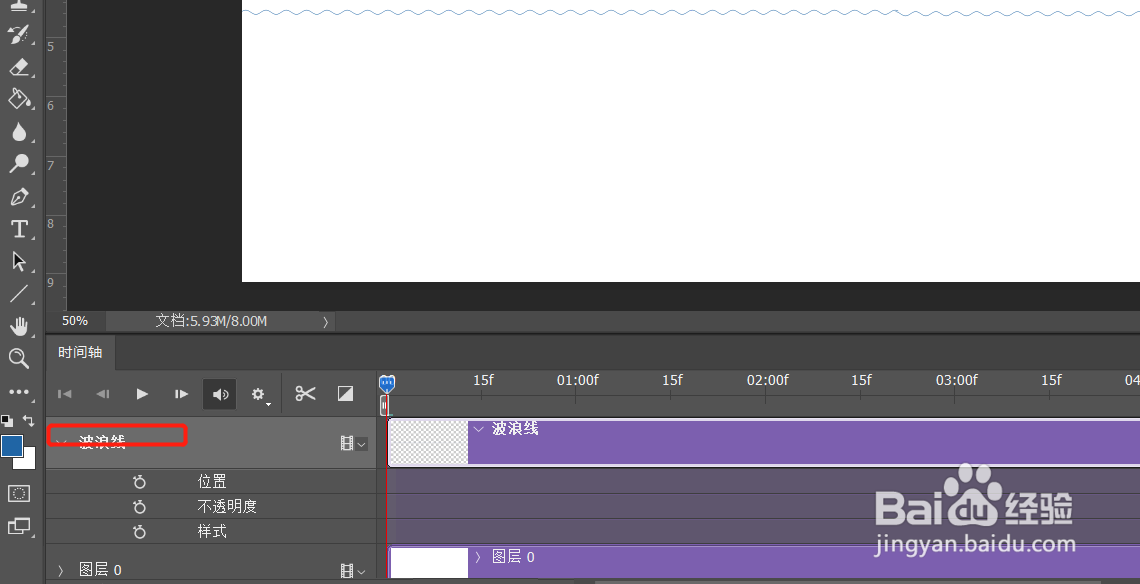Open blue foreground color picker
Viewport: 1140px width, 584px height.
click(11, 445)
